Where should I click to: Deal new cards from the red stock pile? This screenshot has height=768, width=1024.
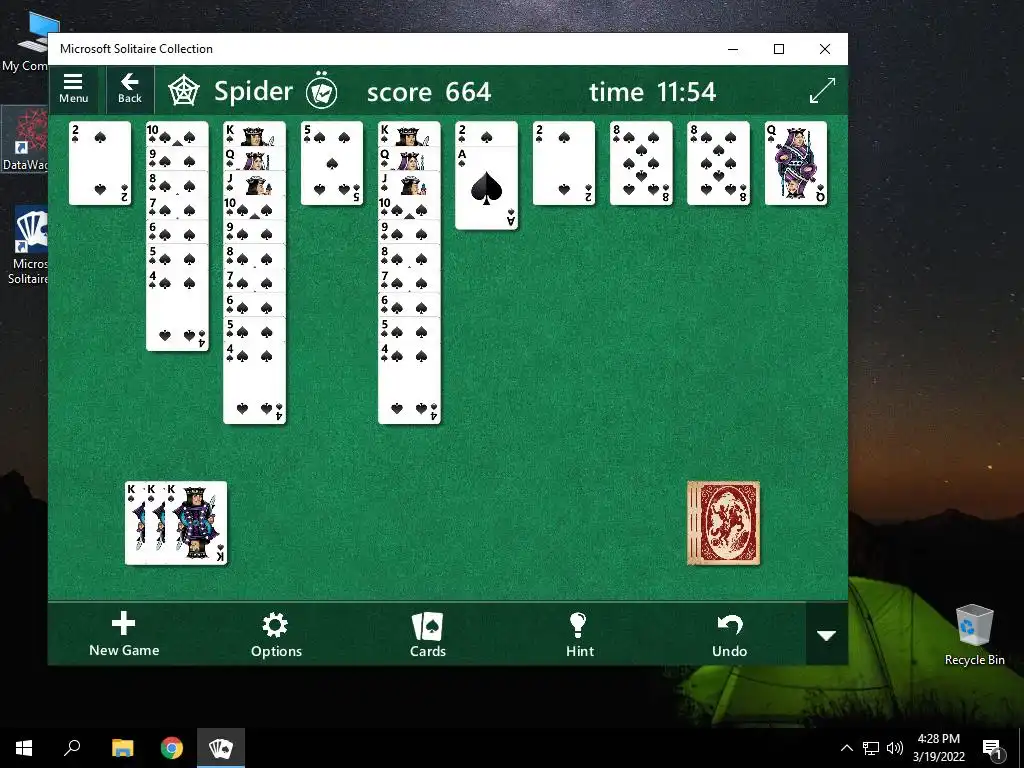(724, 523)
